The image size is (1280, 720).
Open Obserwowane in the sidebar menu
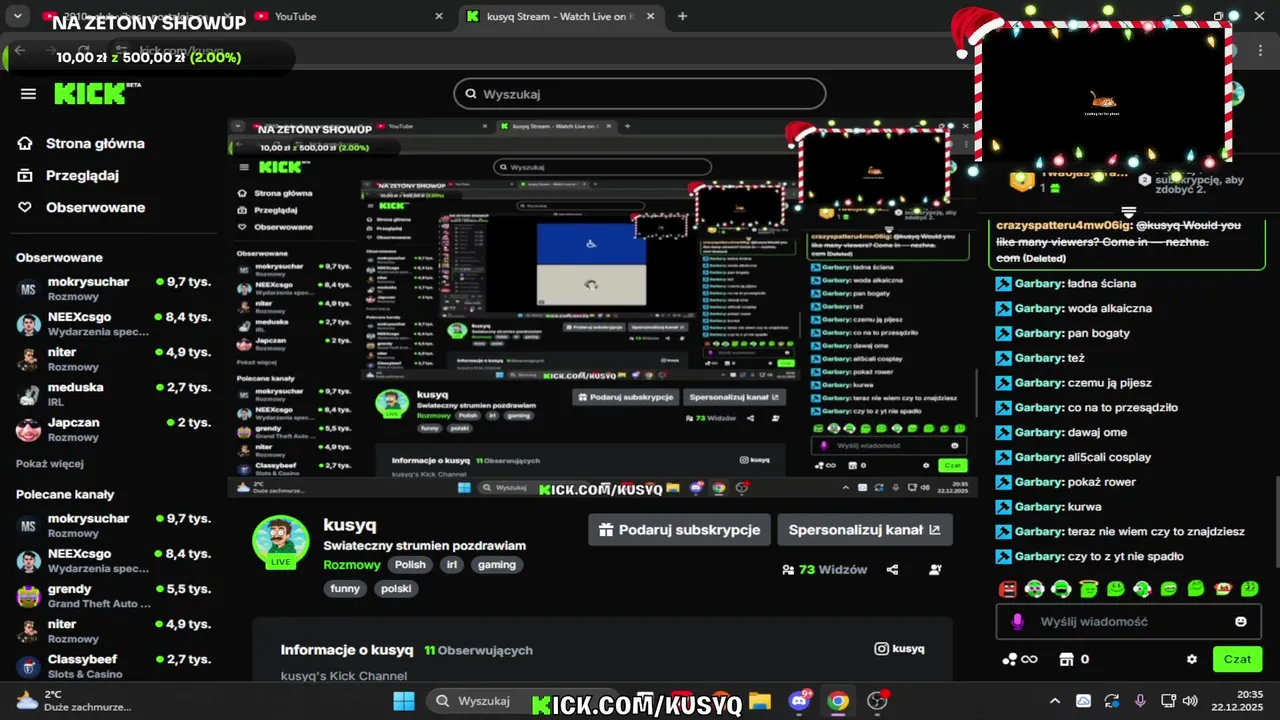click(82, 207)
